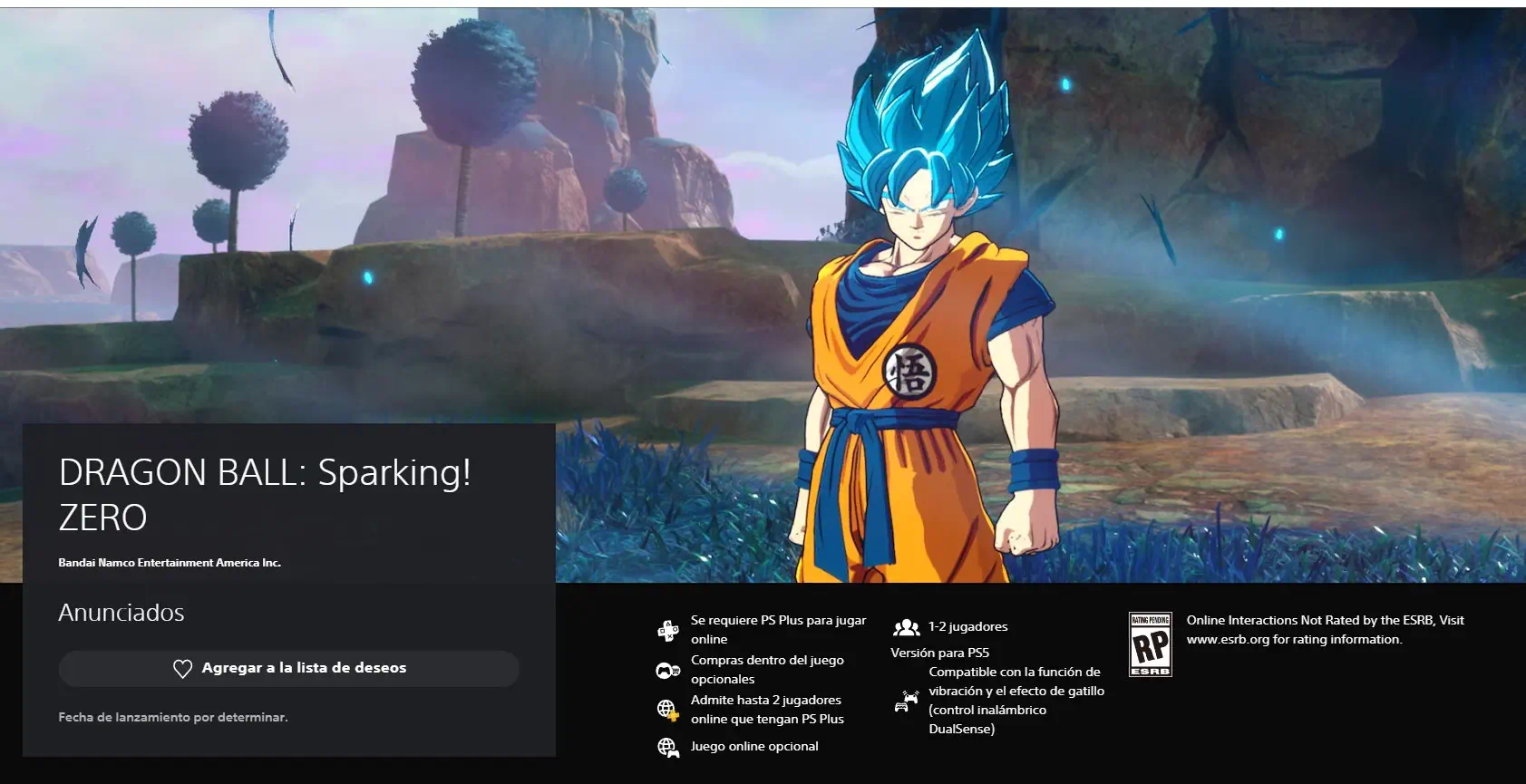Image resolution: width=1526 pixels, height=784 pixels.
Task: Select the Bandai Namco Entertainment America publisher name
Action: (x=170, y=563)
